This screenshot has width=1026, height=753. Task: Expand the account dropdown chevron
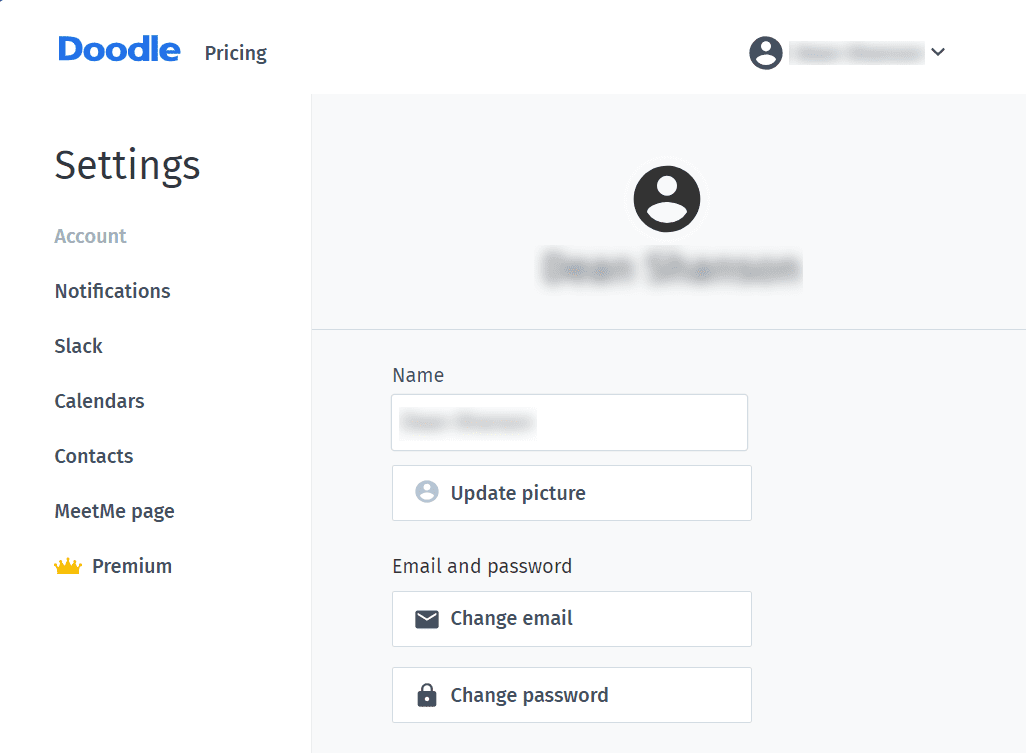[938, 52]
